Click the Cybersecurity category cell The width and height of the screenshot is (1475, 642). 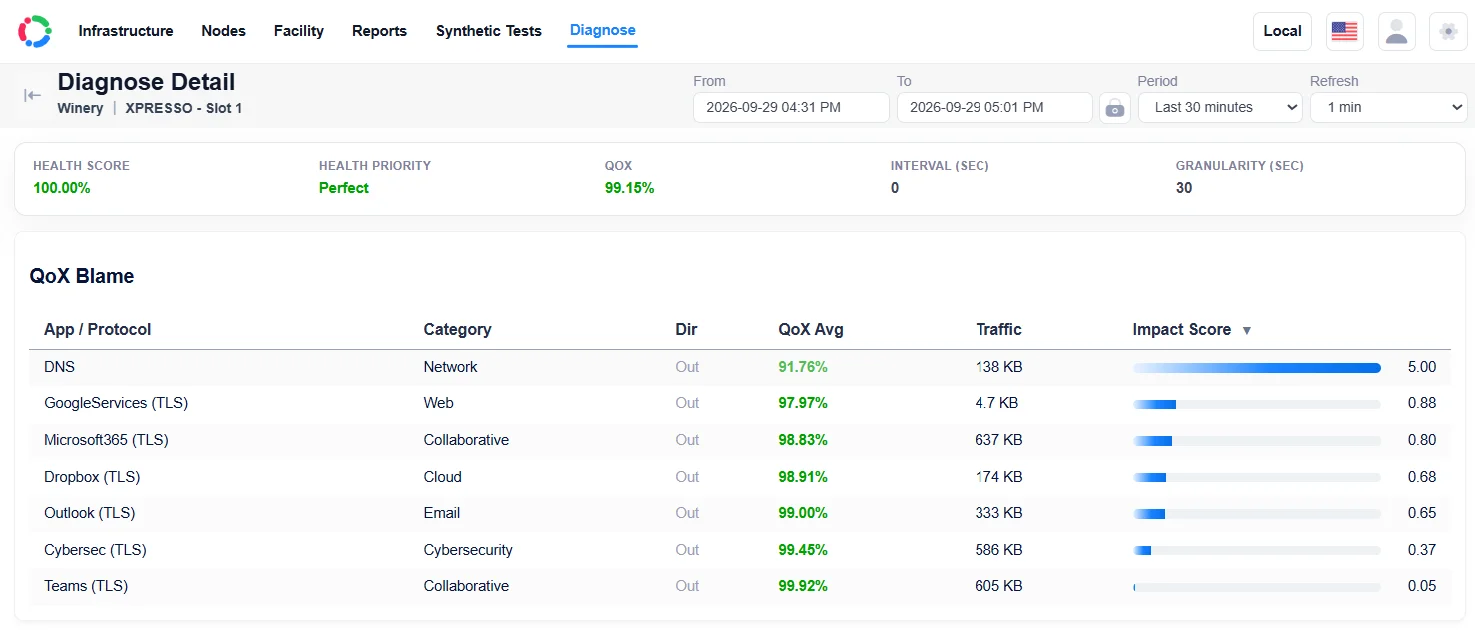[x=468, y=550]
